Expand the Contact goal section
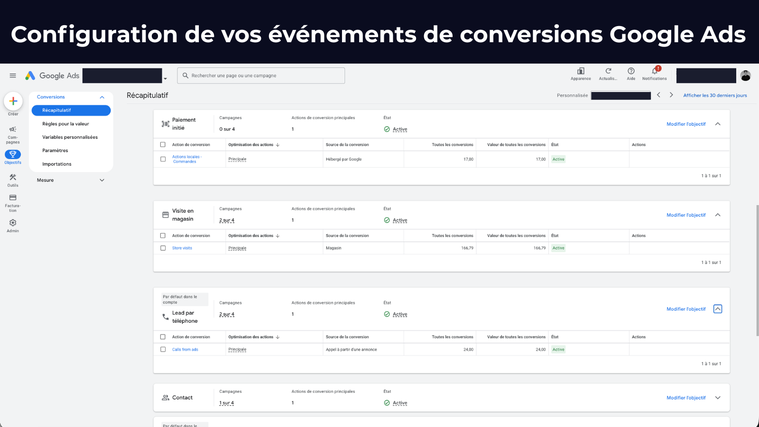 click(717, 398)
